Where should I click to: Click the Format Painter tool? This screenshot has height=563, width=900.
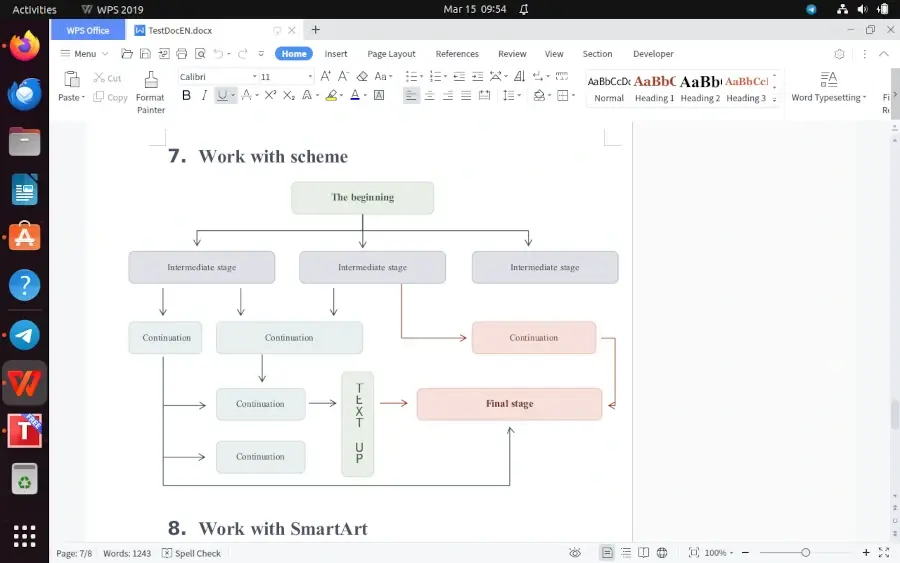[x=150, y=90]
